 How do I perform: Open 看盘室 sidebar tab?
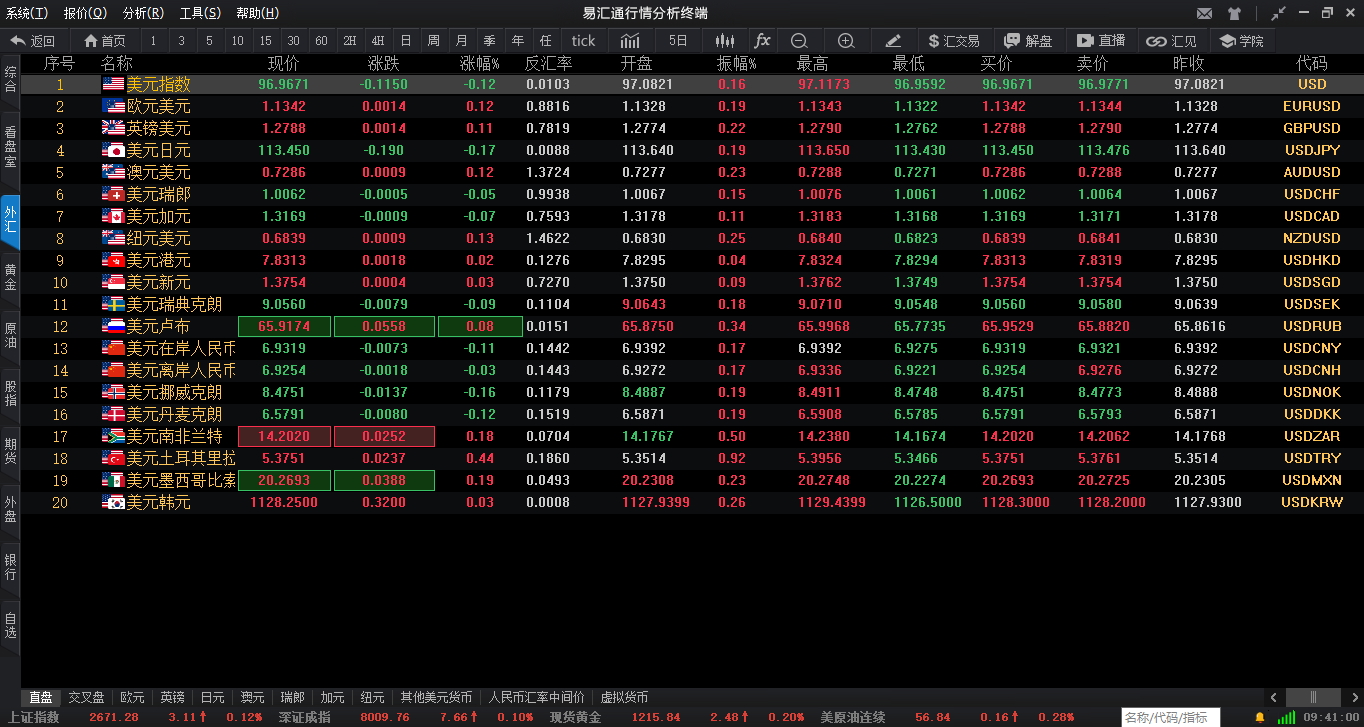(x=10, y=146)
